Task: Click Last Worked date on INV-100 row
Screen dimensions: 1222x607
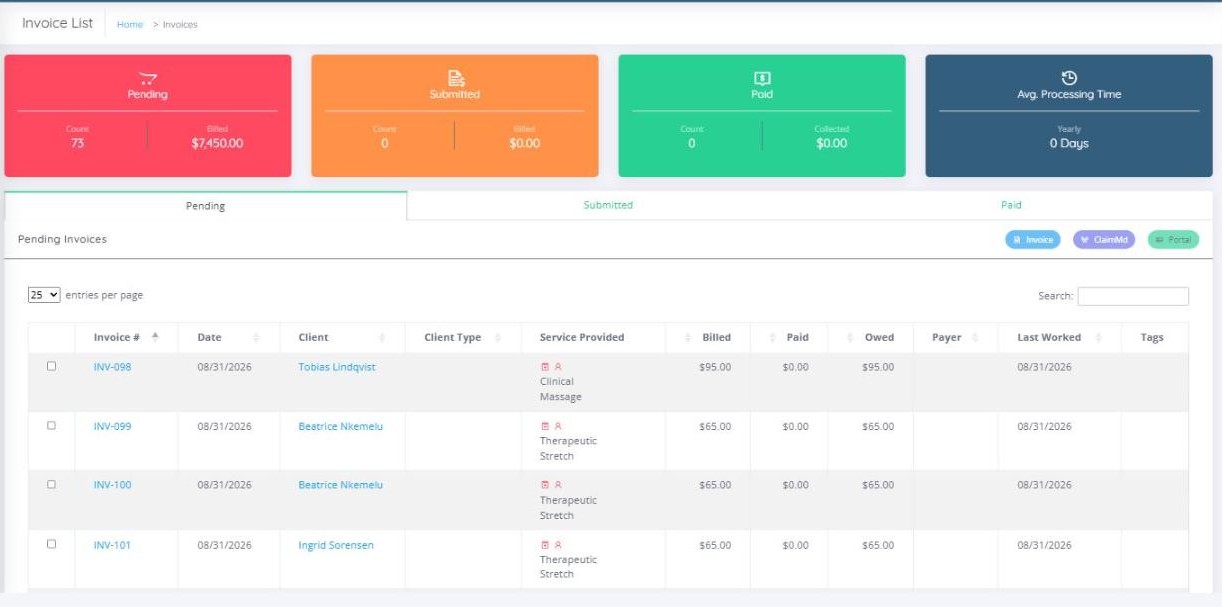Action: click(x=1044, y=485)
